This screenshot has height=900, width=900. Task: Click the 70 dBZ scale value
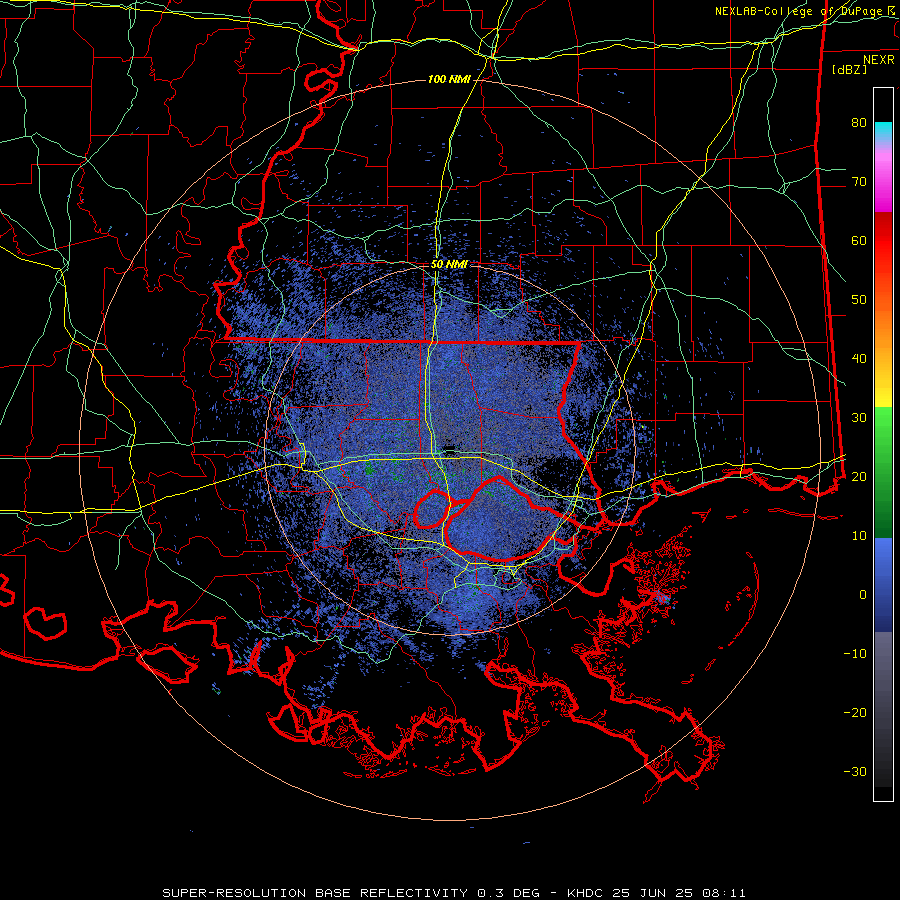click(859, 182)
